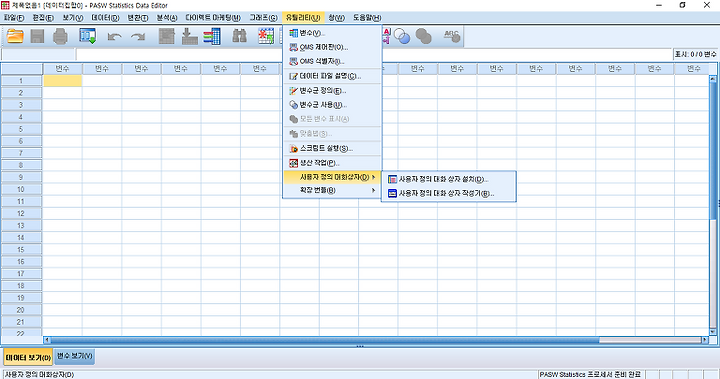
Task: Choose 생산 작업(P) menu entry
Action: (x=332, y=163)
